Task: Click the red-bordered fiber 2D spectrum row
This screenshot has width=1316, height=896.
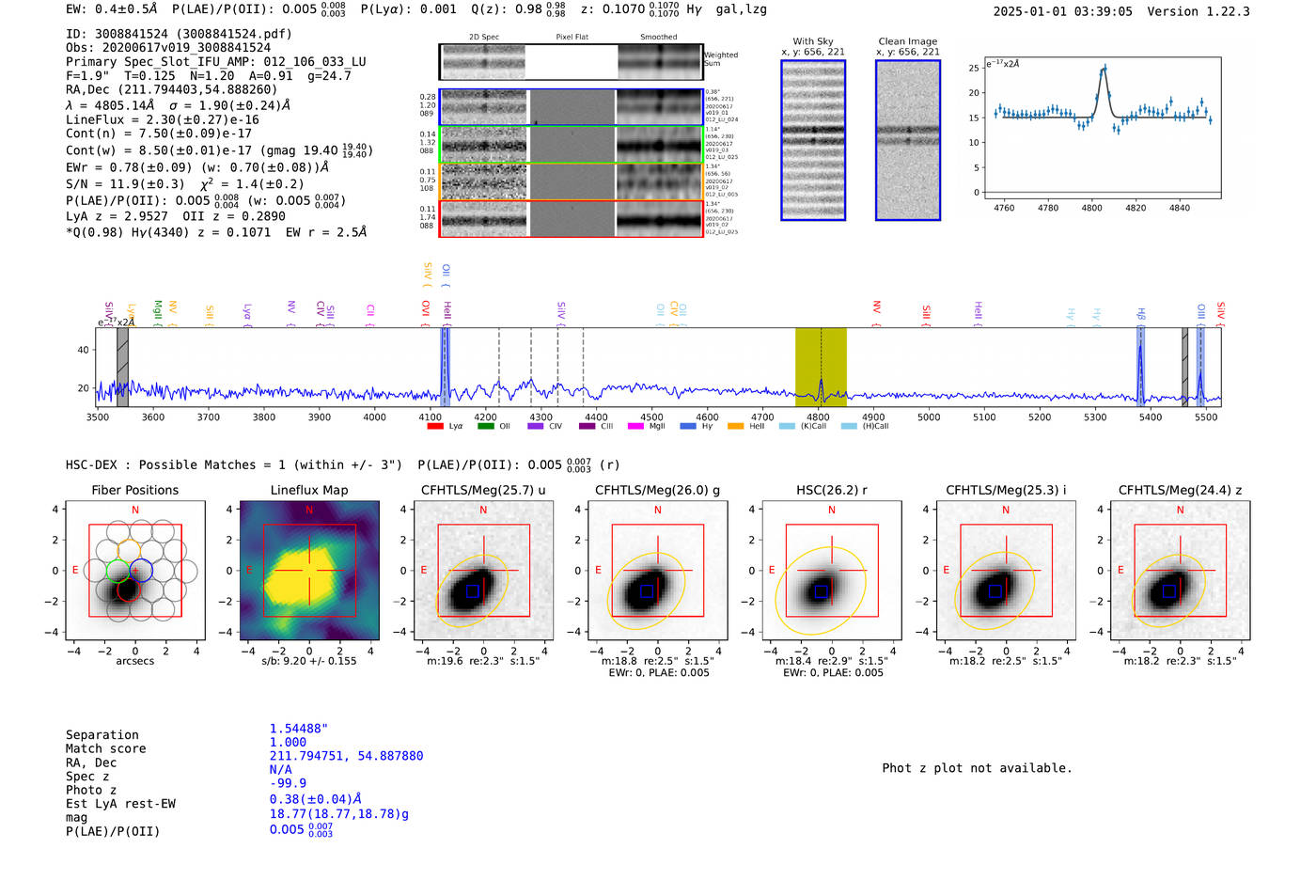Action: coord(571,219)
